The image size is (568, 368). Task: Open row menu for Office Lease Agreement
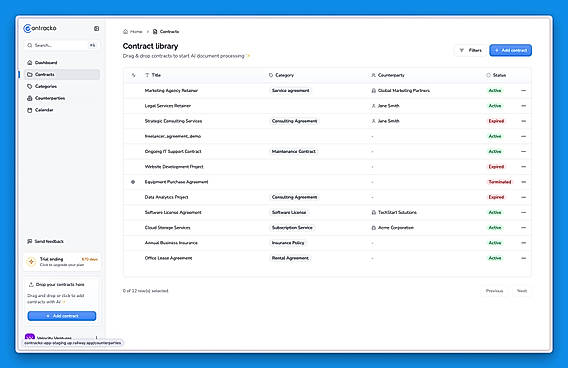pos(523,258)
